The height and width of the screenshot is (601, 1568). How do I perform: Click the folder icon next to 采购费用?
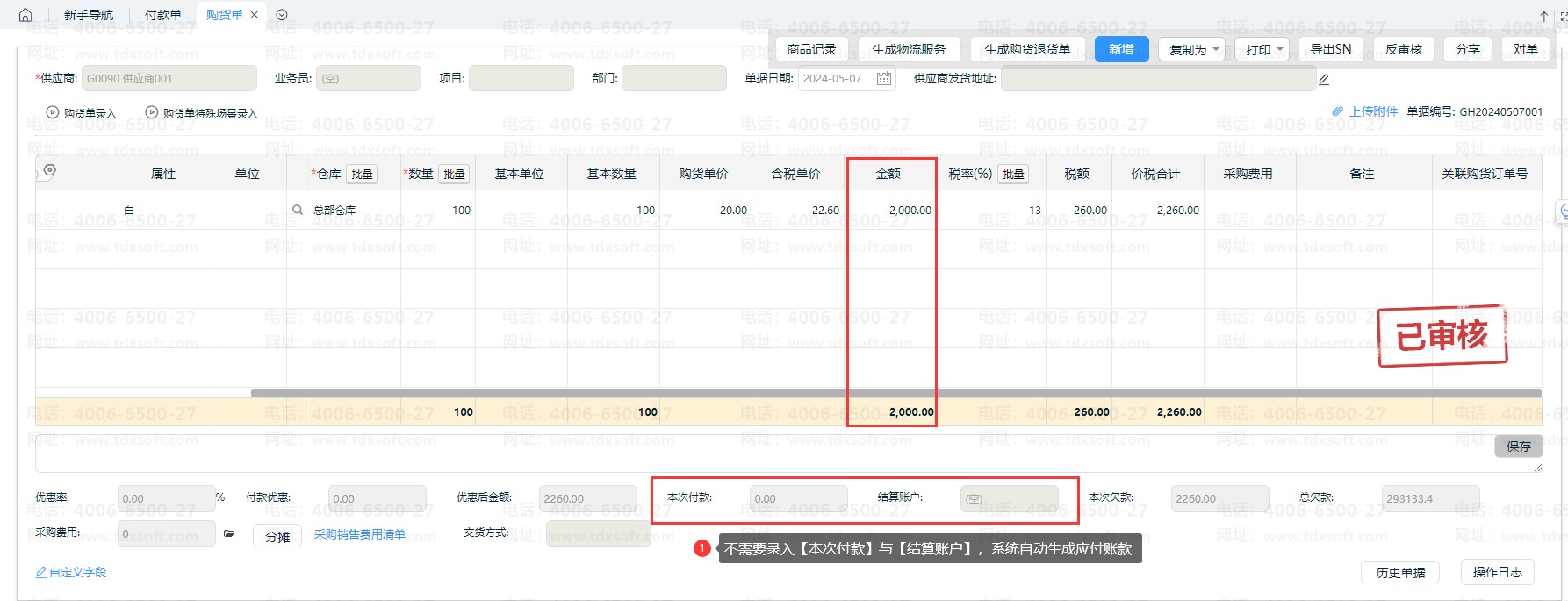[229, 533]
